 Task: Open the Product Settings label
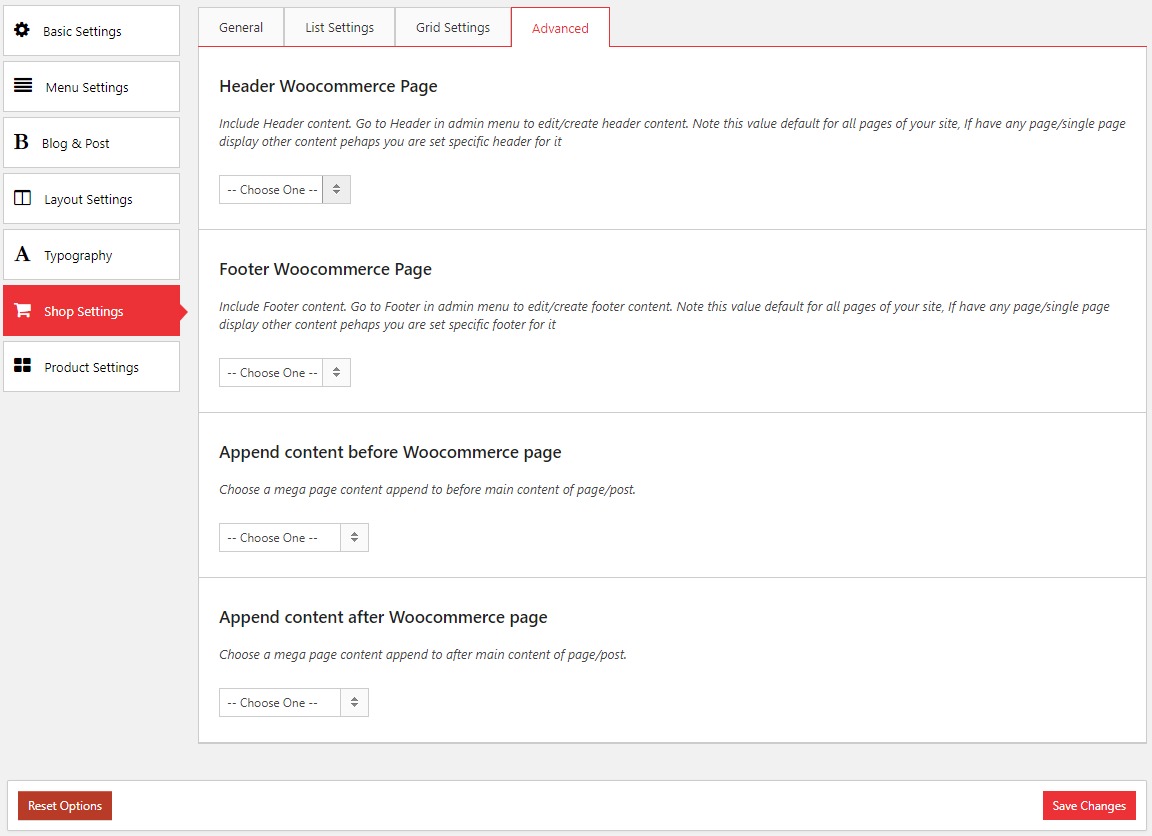(91, 367)
